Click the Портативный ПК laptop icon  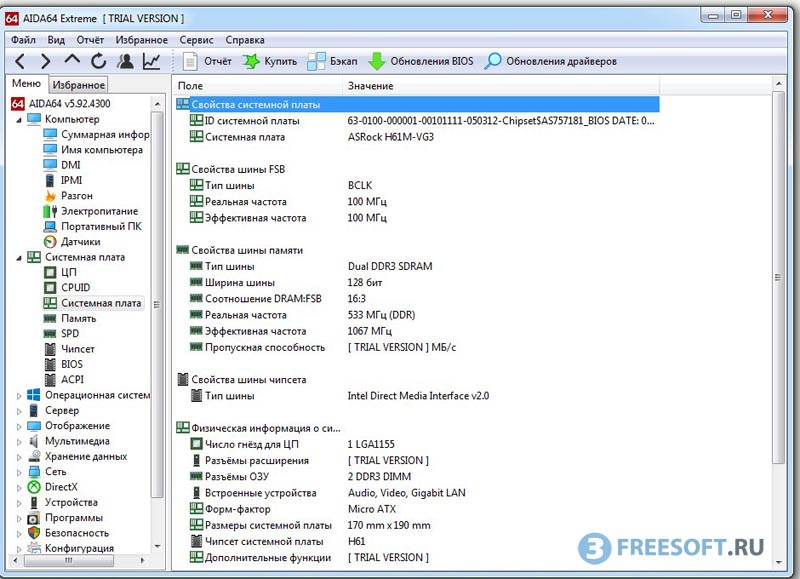pos(50,226)
